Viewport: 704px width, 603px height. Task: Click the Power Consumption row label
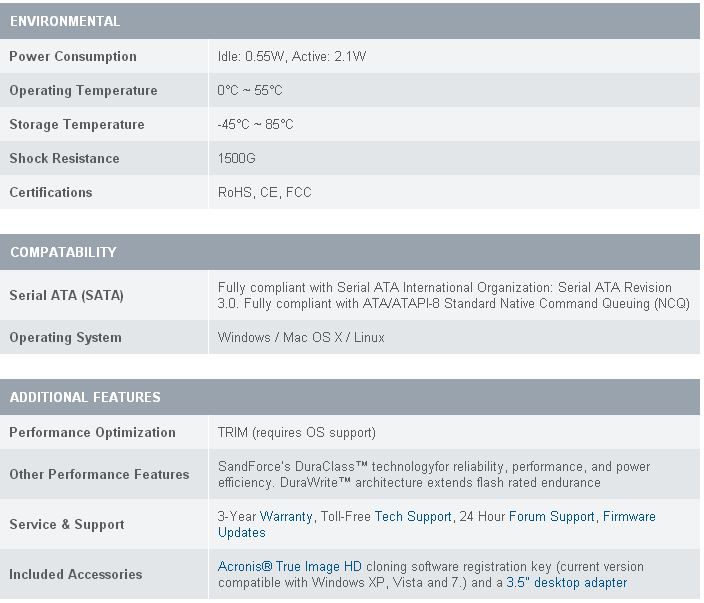click(73, 57)
